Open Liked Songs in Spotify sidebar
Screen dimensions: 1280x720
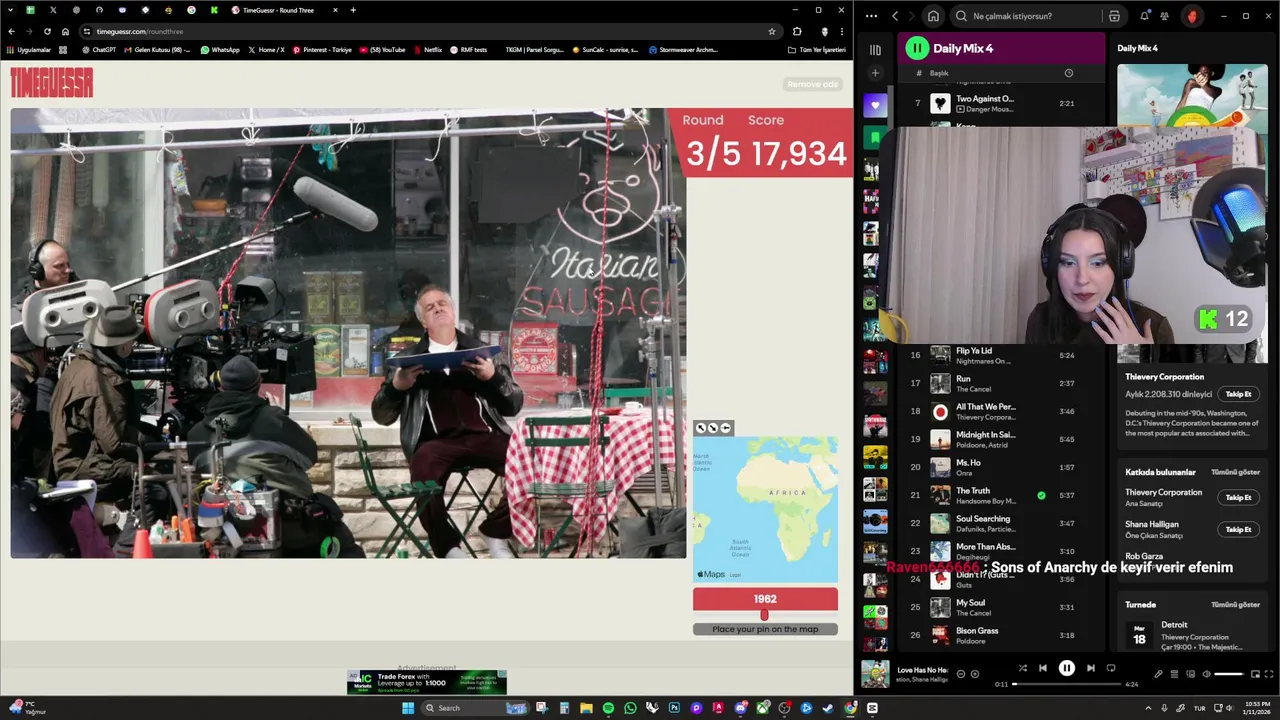coord(875,105)
